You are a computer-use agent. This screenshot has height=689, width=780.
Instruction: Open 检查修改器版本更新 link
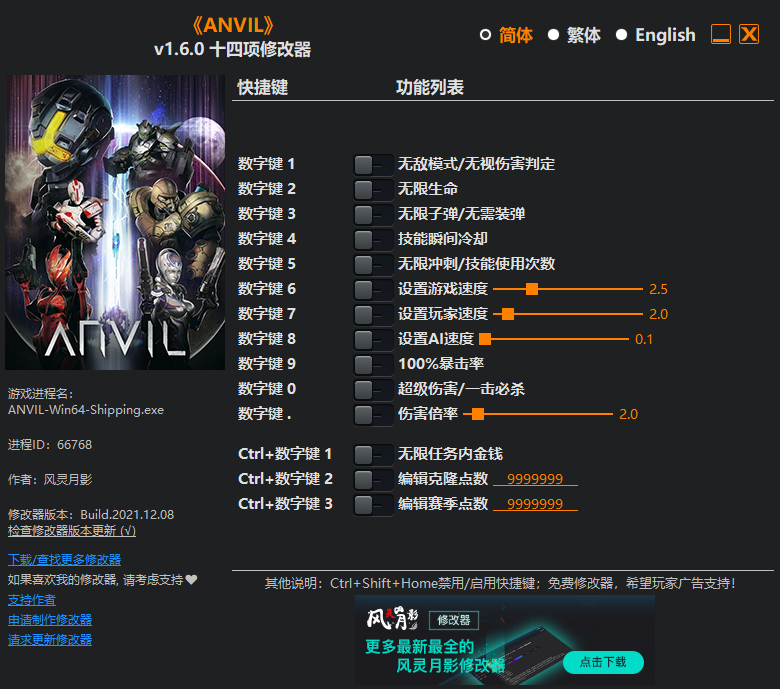tap(72, 531)
